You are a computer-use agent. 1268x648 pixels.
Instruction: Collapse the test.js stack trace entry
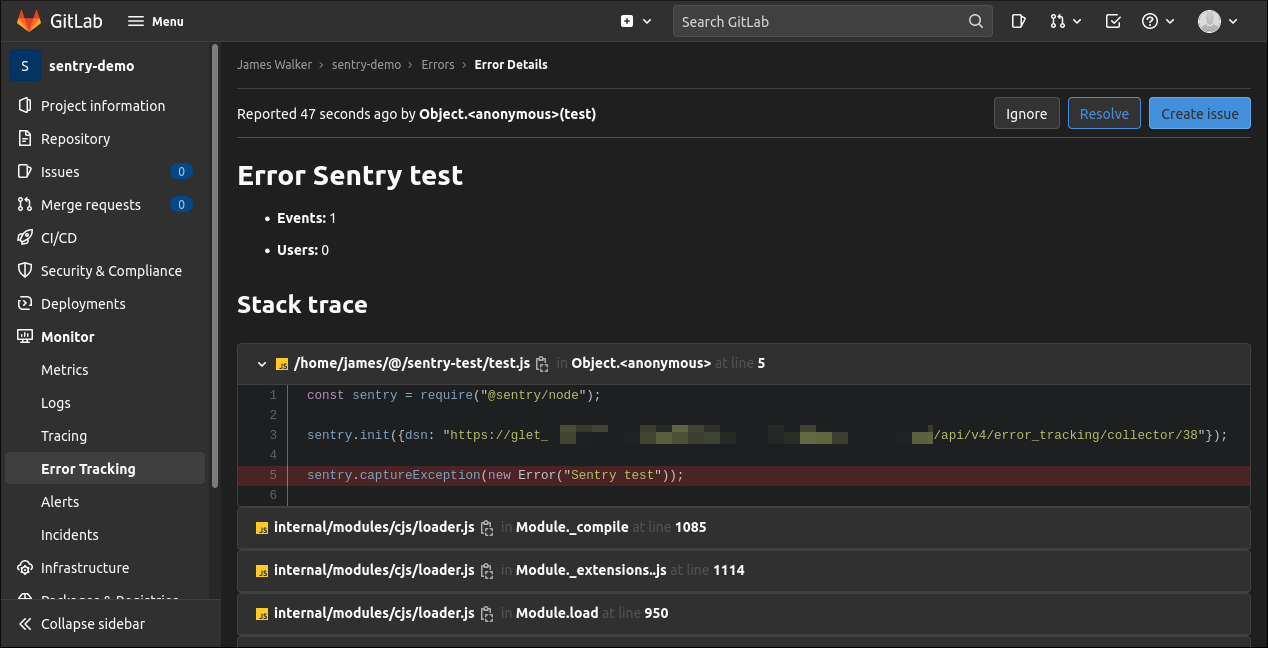[x=262, y=364]
